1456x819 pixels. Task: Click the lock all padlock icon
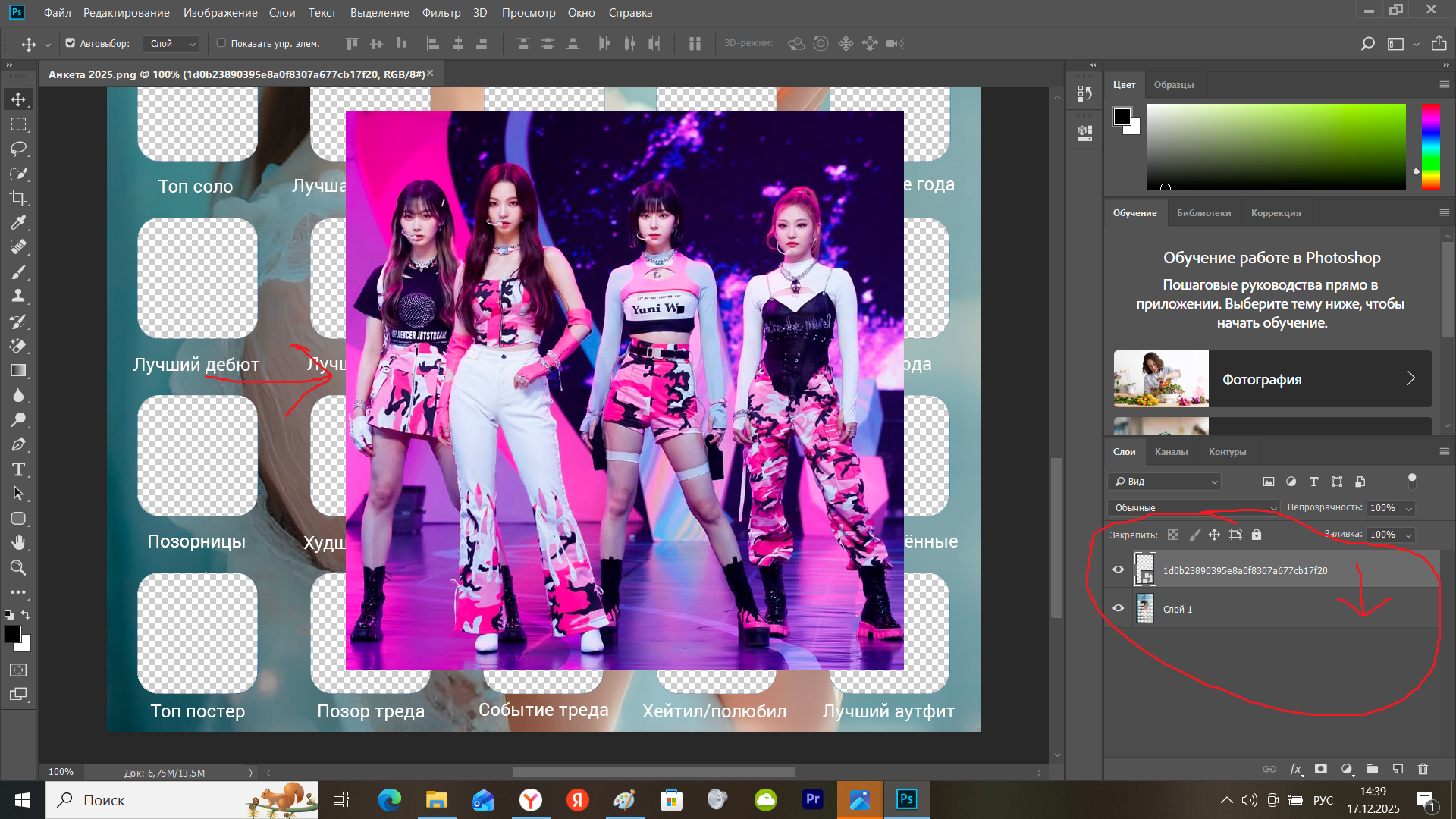tap(1257, 535)
